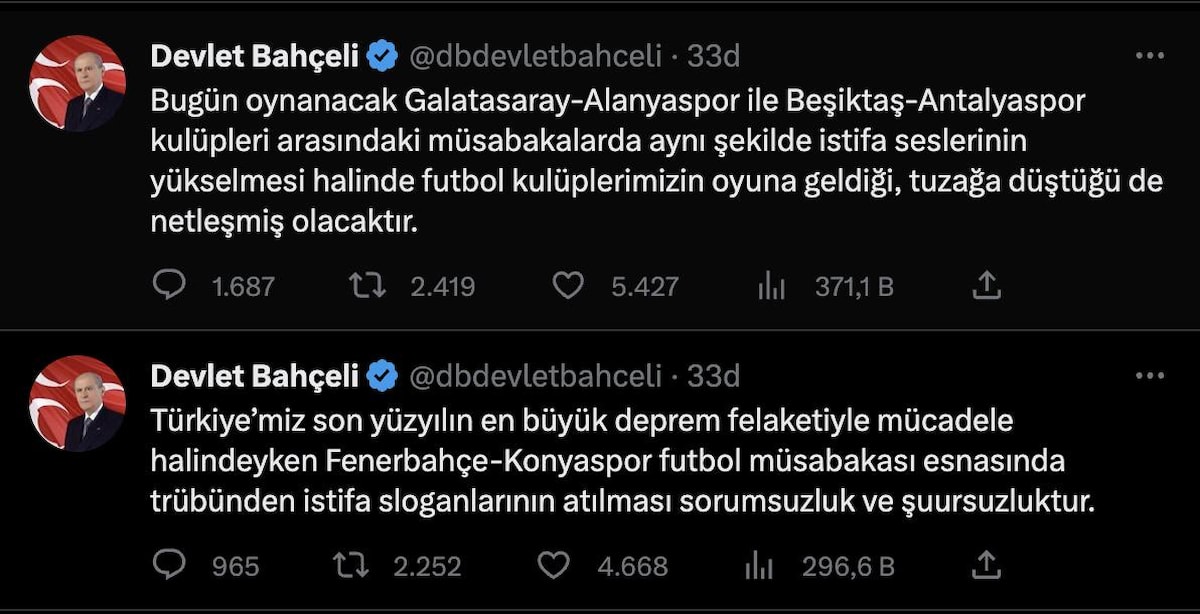
Task: Retweet the Fenerbahçe-Konyaspor tweet
Action: [351, 566]
